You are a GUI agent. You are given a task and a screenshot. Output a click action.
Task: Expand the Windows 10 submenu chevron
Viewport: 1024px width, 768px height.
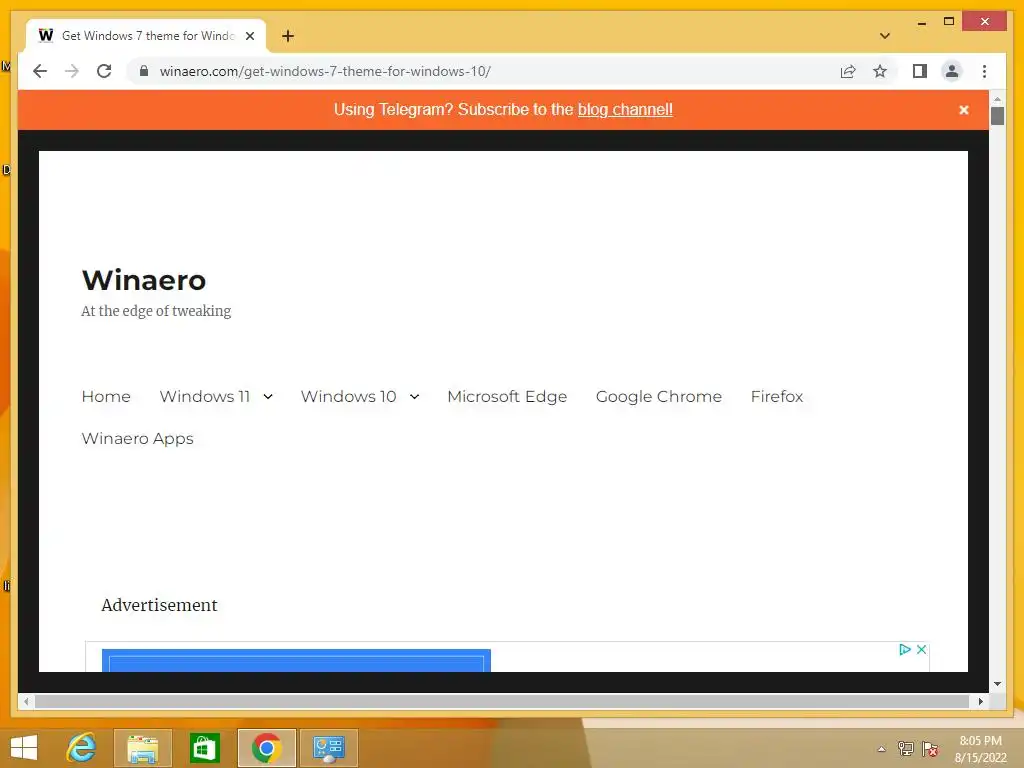[x=414, y=396]
